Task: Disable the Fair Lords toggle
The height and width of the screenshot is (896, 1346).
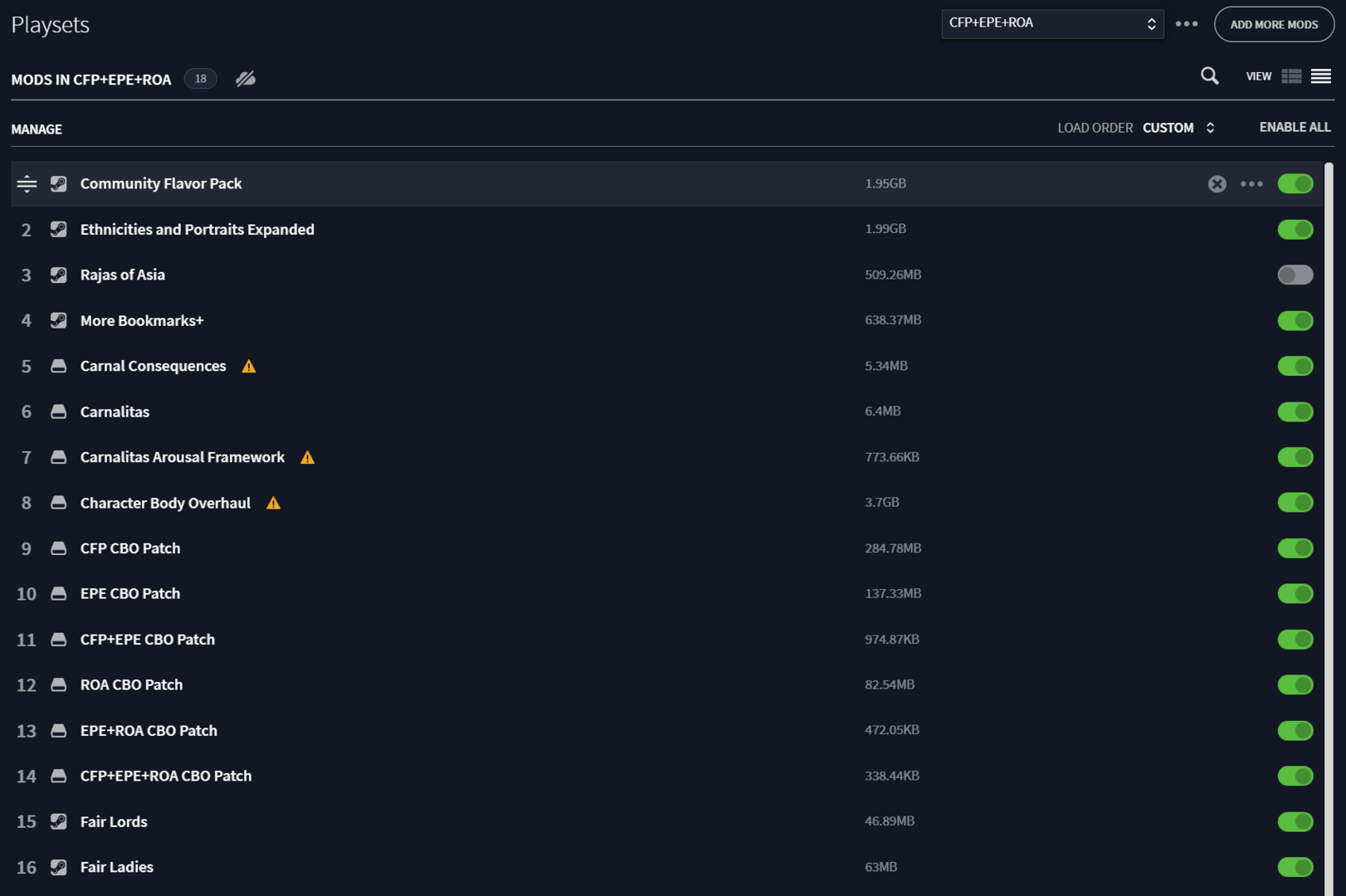Action: coord(1295,821)
